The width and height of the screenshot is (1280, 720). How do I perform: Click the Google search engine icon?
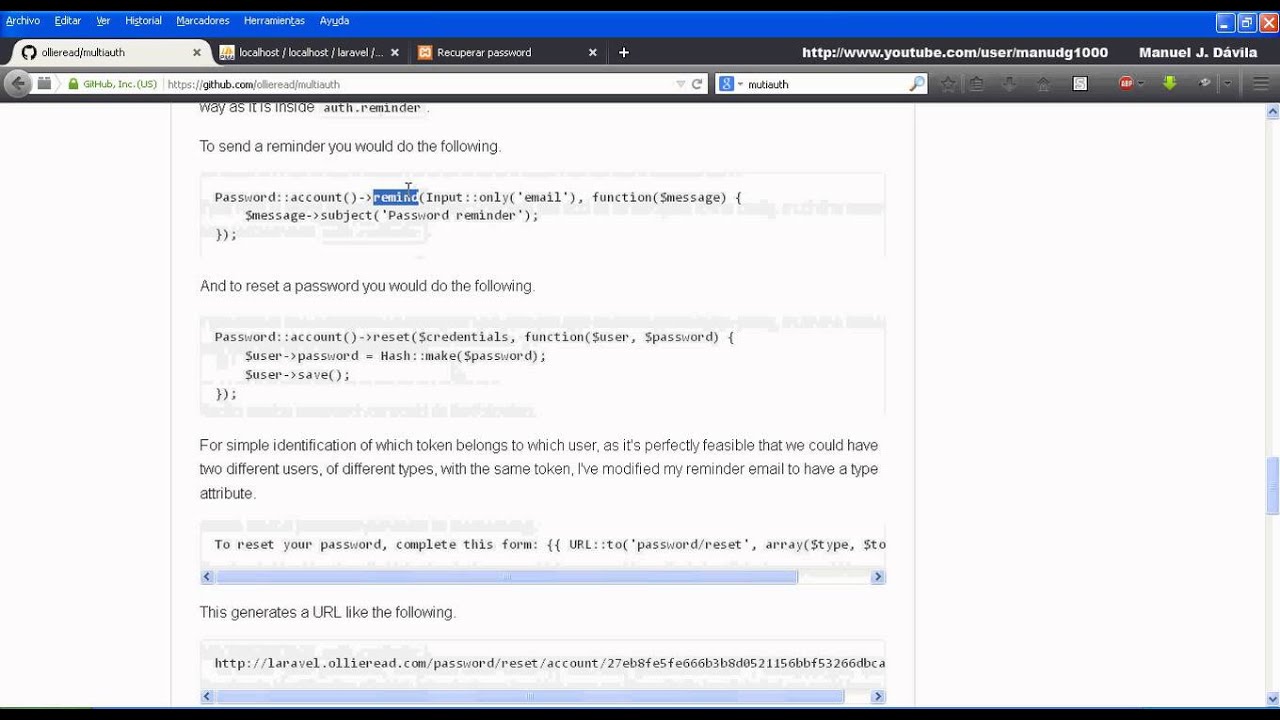[727, 84]
